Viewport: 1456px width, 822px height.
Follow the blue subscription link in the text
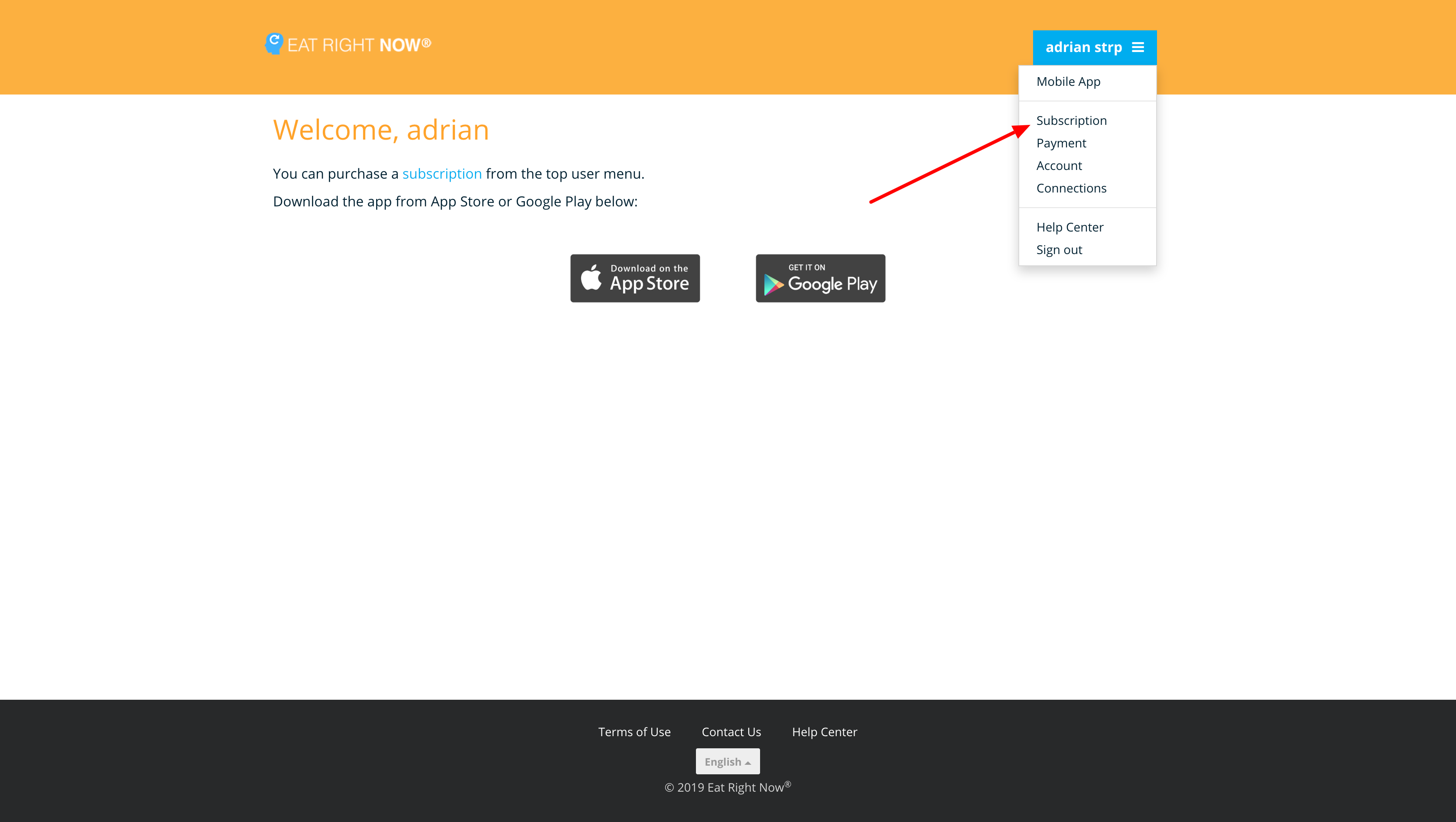tap(442, 173)
